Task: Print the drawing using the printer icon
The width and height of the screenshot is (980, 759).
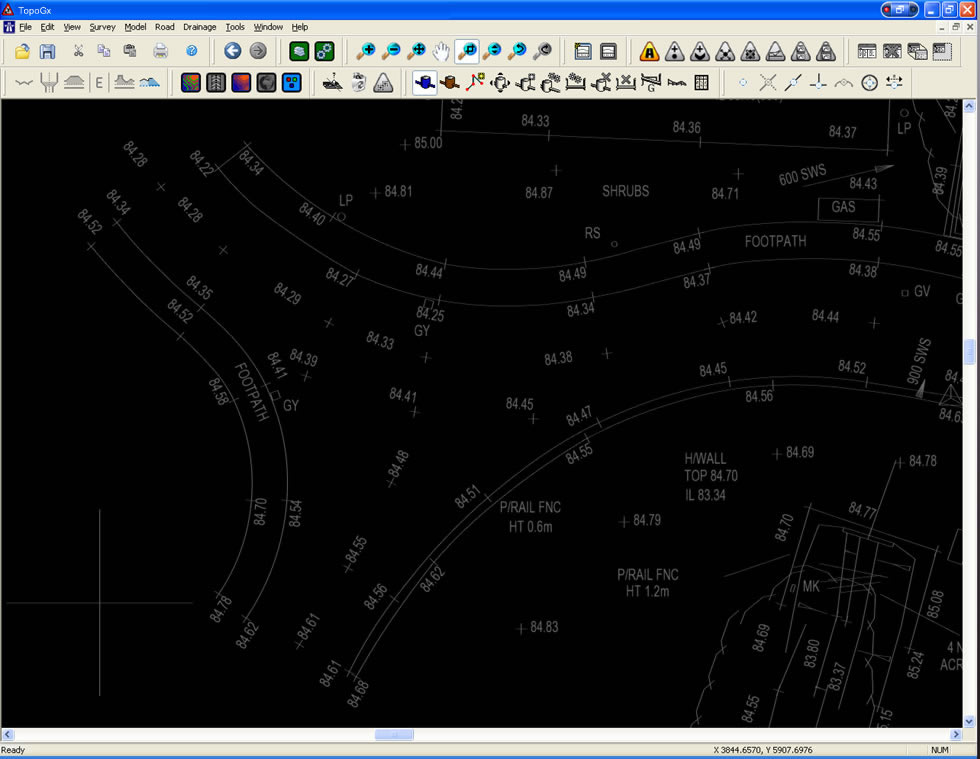Action: coord(161,51)
